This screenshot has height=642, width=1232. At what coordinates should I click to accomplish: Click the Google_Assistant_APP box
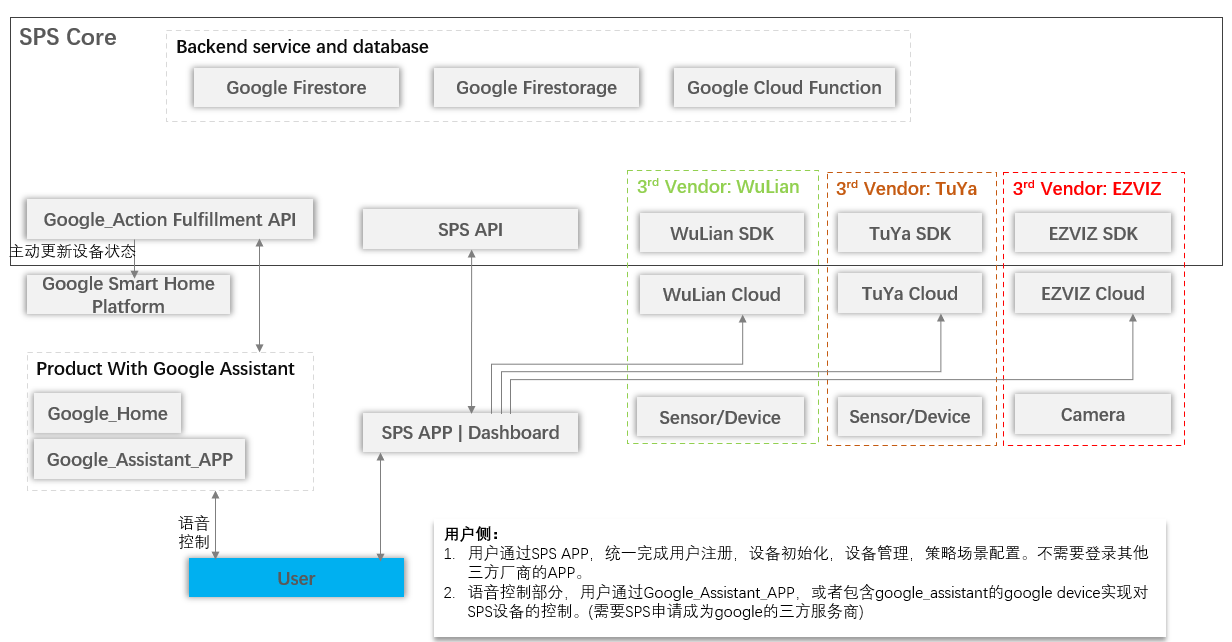[x=139, y=459]
